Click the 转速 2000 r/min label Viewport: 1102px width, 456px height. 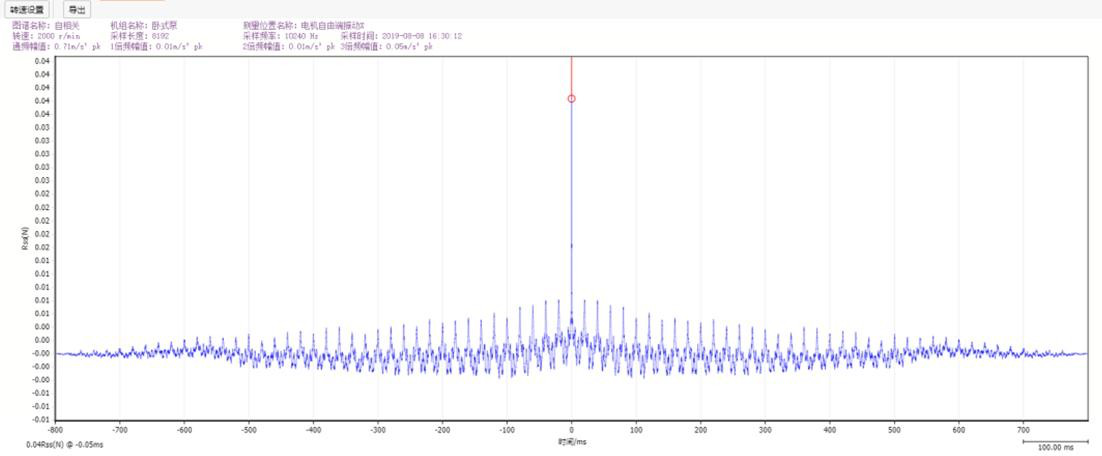51,35
